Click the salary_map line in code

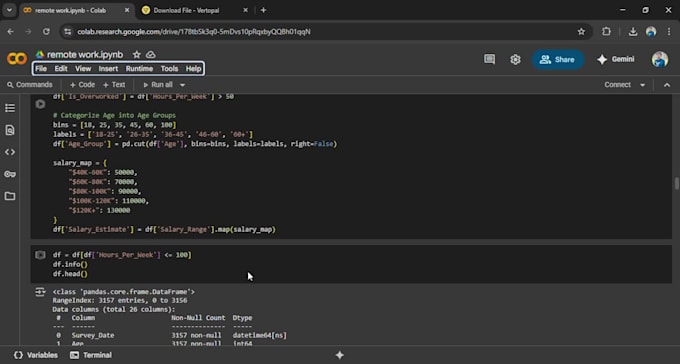pos(80,163)
